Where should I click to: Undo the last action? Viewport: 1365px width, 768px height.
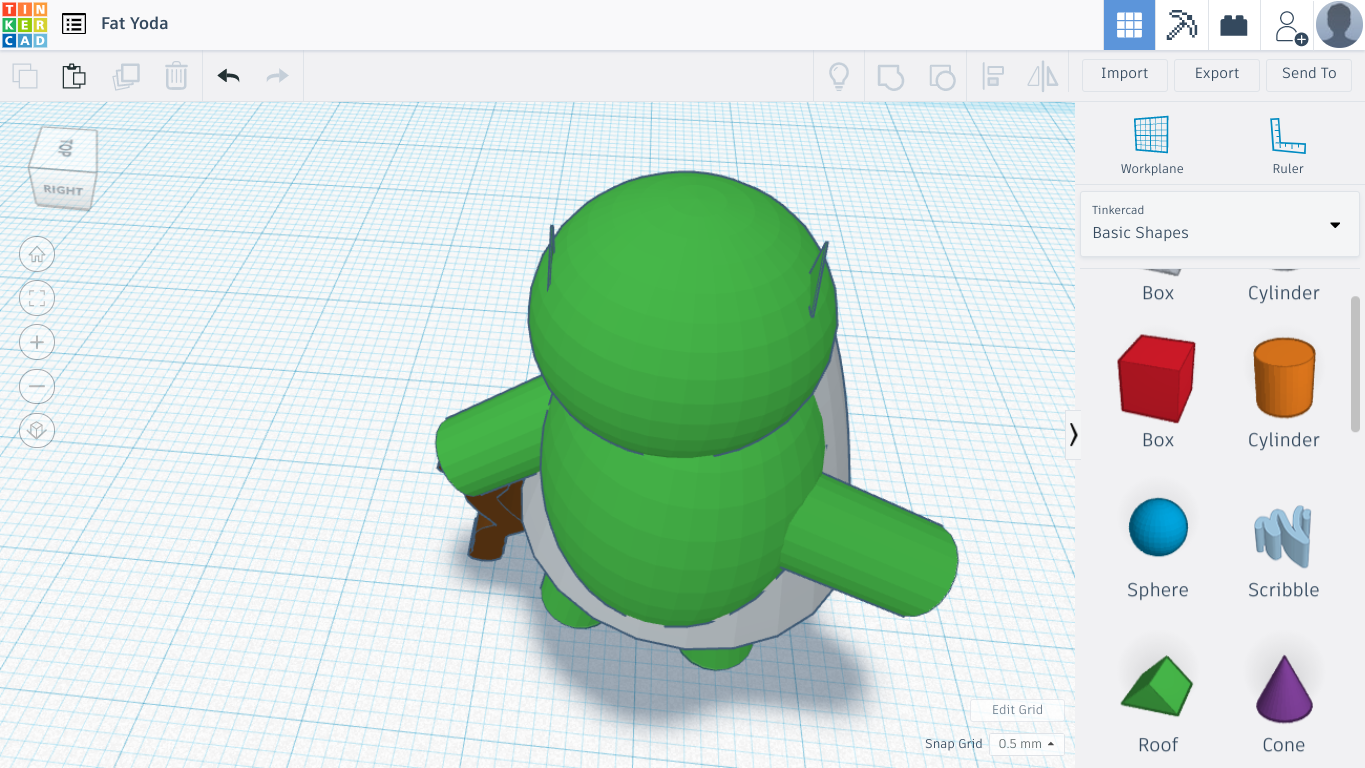(x=229, y=76)
